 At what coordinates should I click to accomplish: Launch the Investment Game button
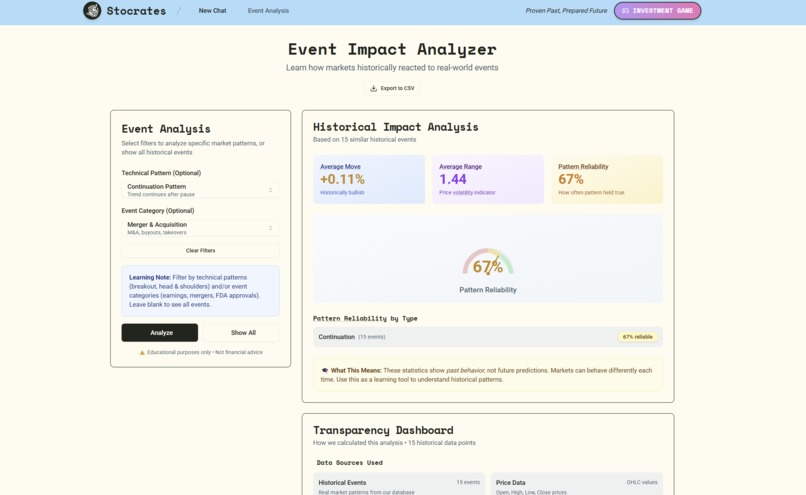(x=657, y=10)
